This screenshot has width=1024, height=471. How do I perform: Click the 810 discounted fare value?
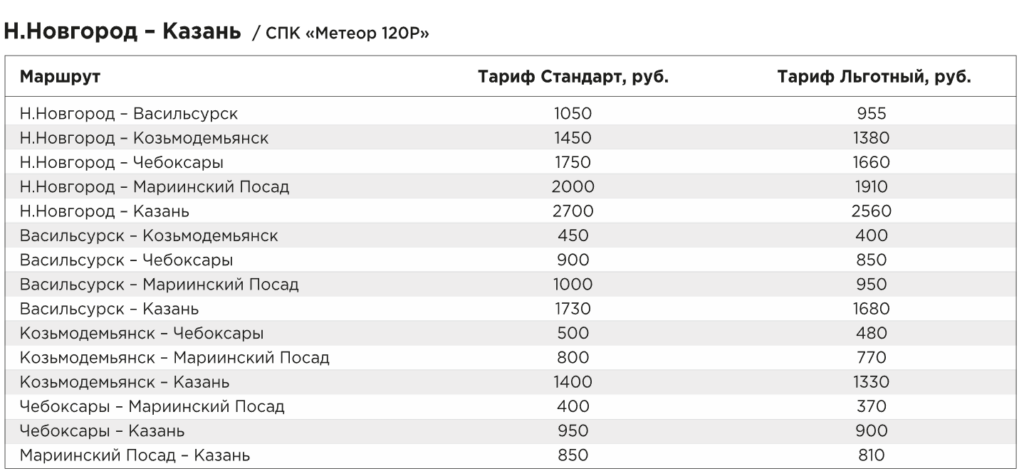(871, 455)
